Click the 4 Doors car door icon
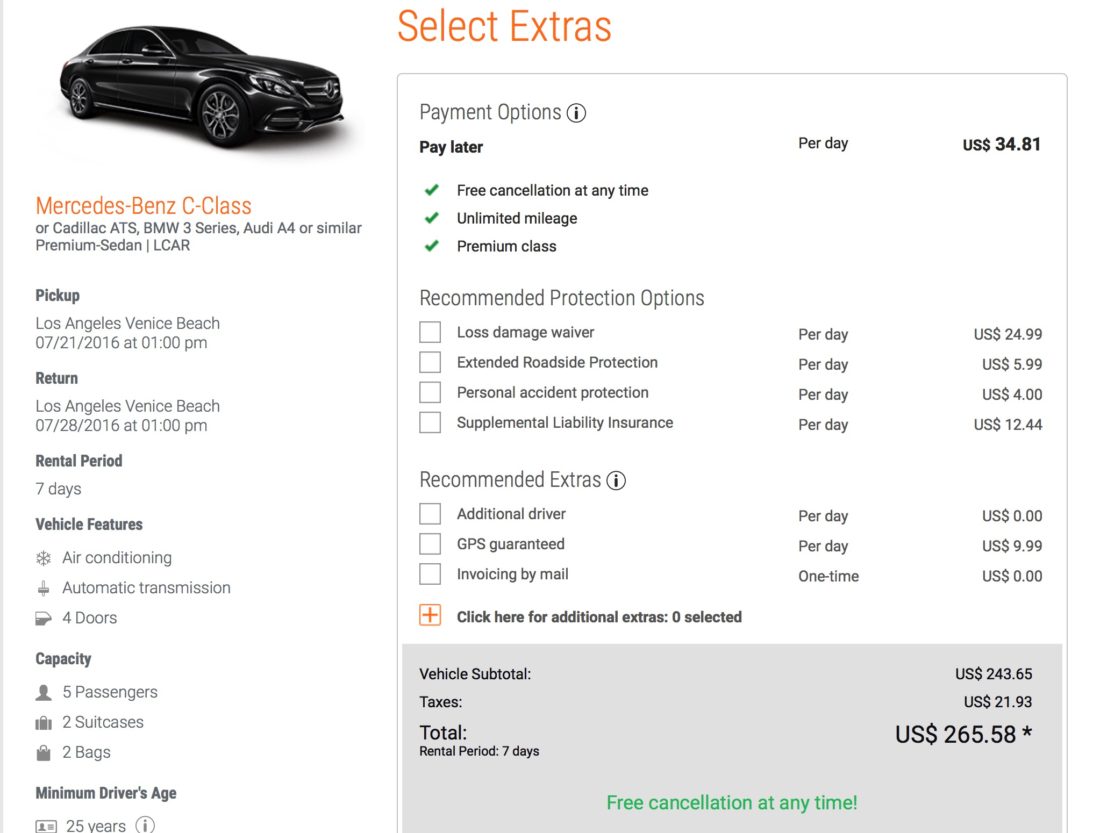 [44, 618]
